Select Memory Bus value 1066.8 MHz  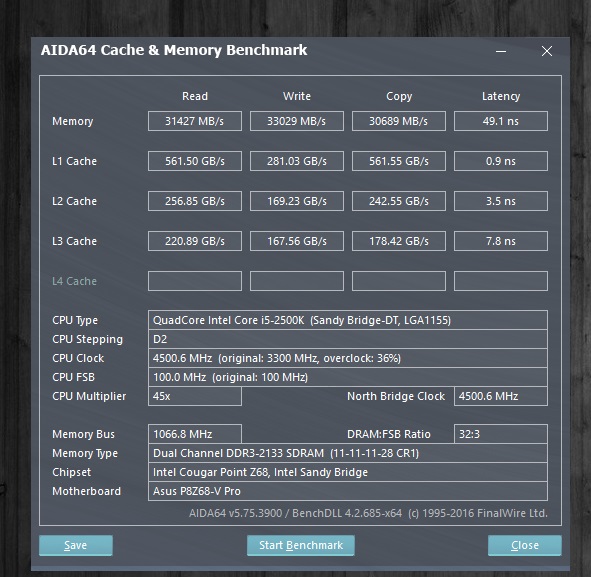[x=195, y=434]
